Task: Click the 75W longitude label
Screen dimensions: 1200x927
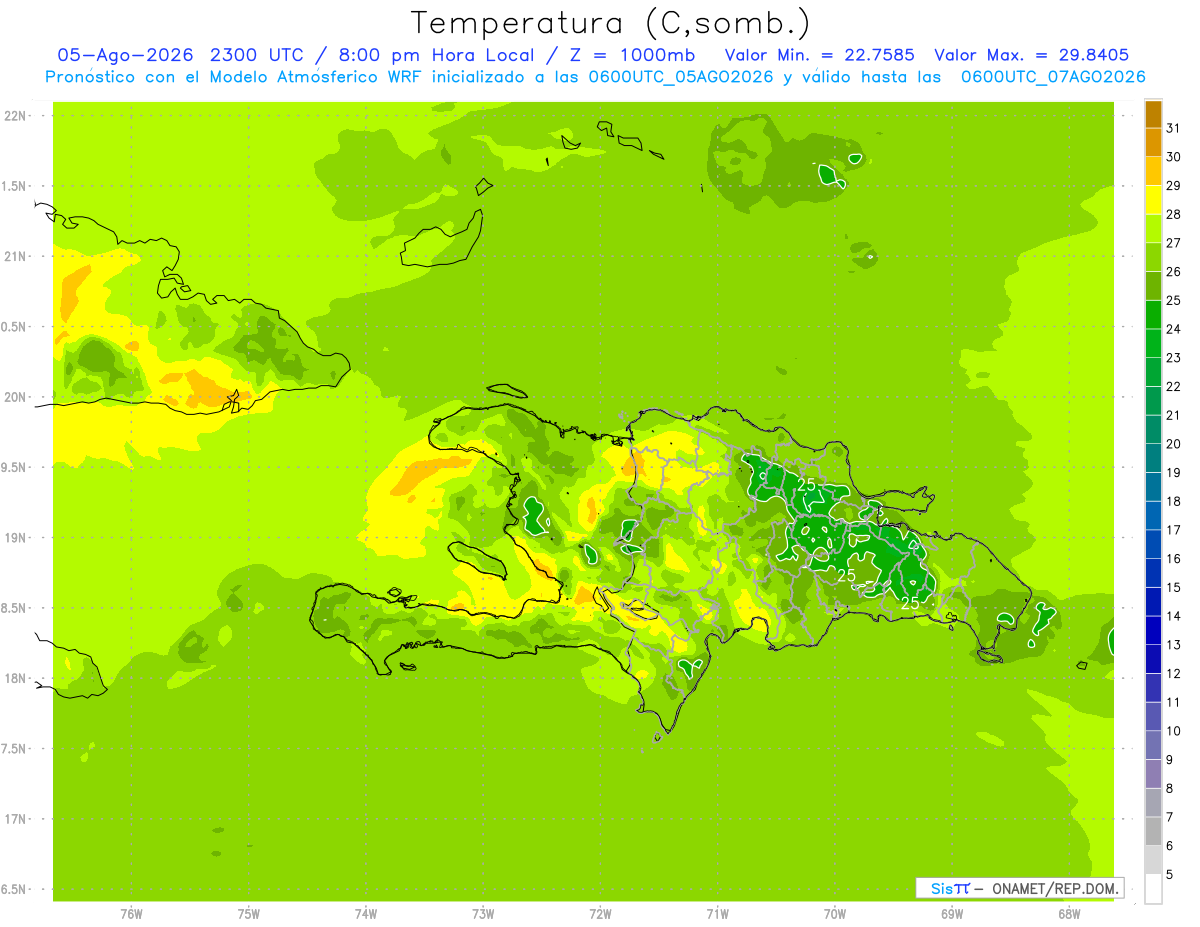Action: point(248,914)
